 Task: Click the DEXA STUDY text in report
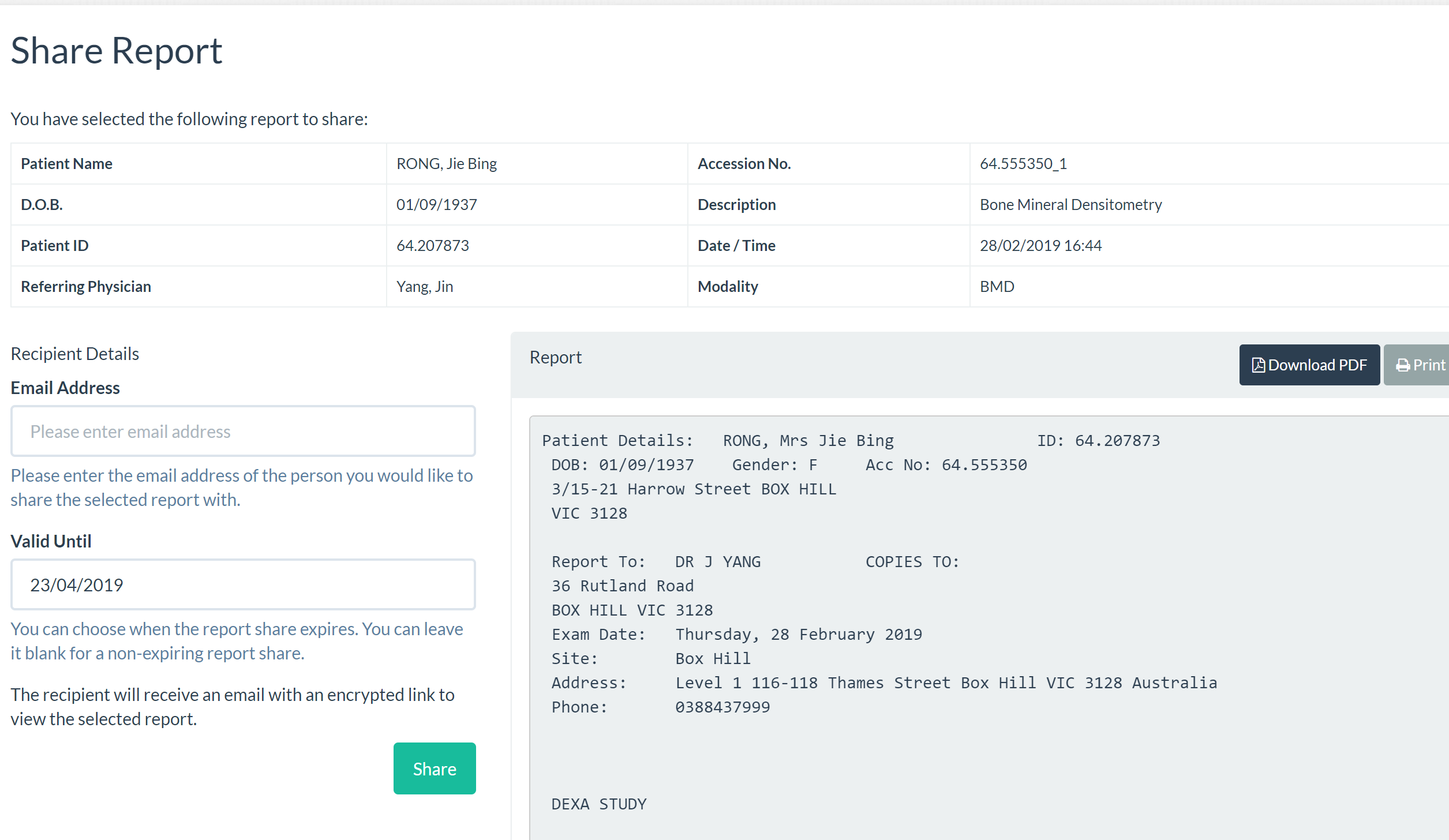click(598, 804)
